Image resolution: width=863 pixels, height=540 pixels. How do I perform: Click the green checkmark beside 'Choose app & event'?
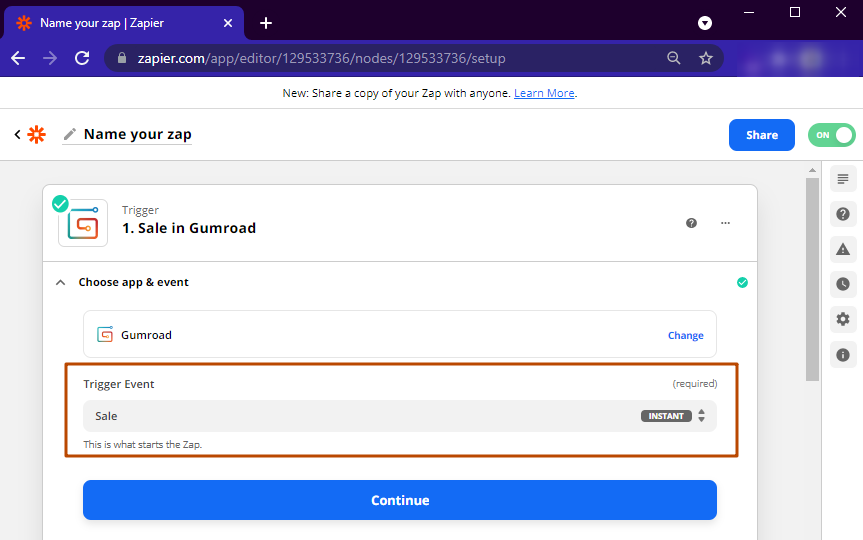tap(742, 282)
